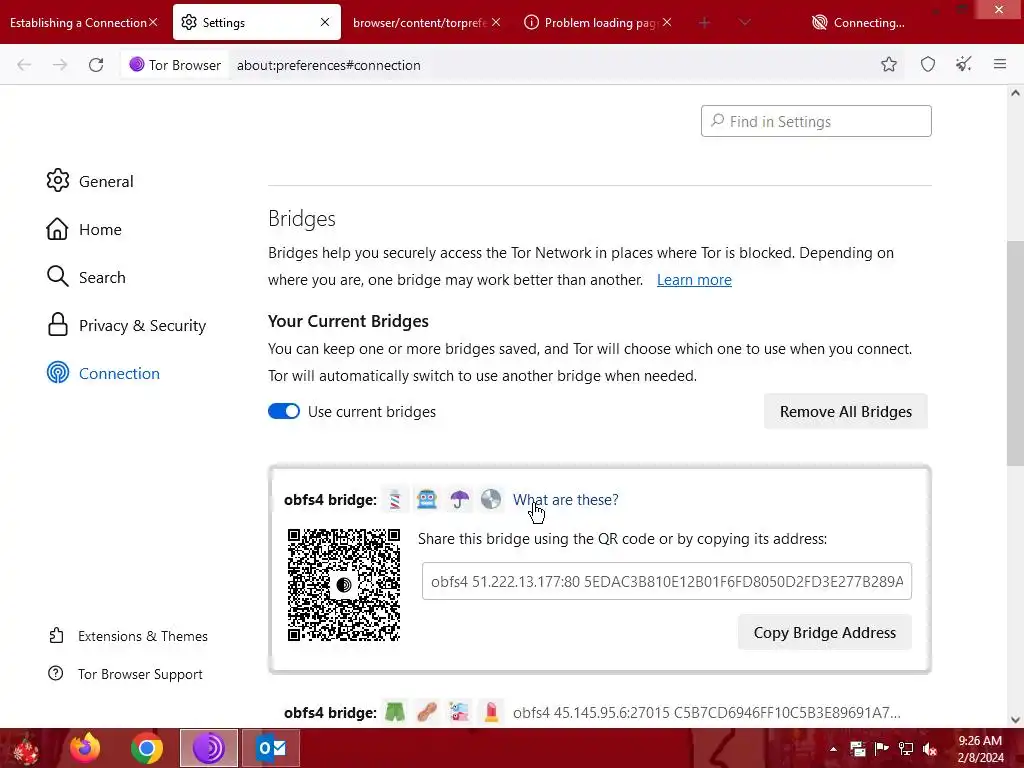
Task: Expand the list all tabs chevron
Action: click(744, 23)
